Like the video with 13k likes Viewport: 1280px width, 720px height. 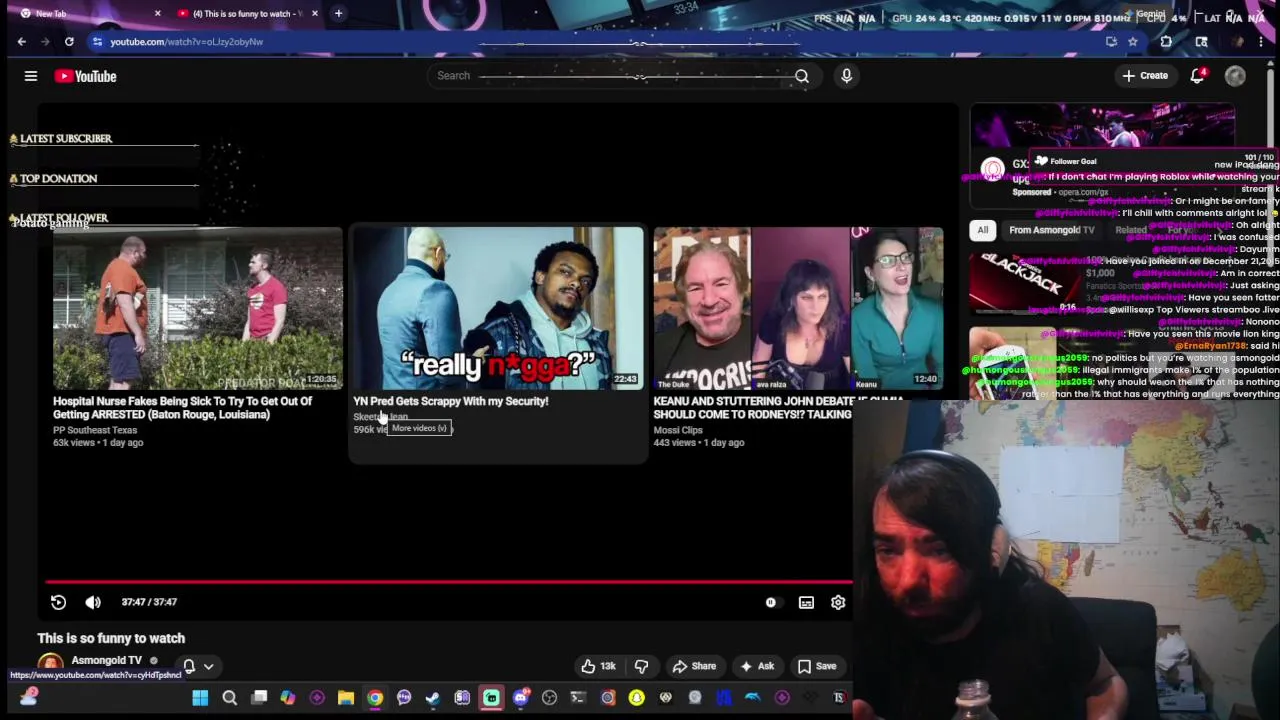(x=598, y=666)
